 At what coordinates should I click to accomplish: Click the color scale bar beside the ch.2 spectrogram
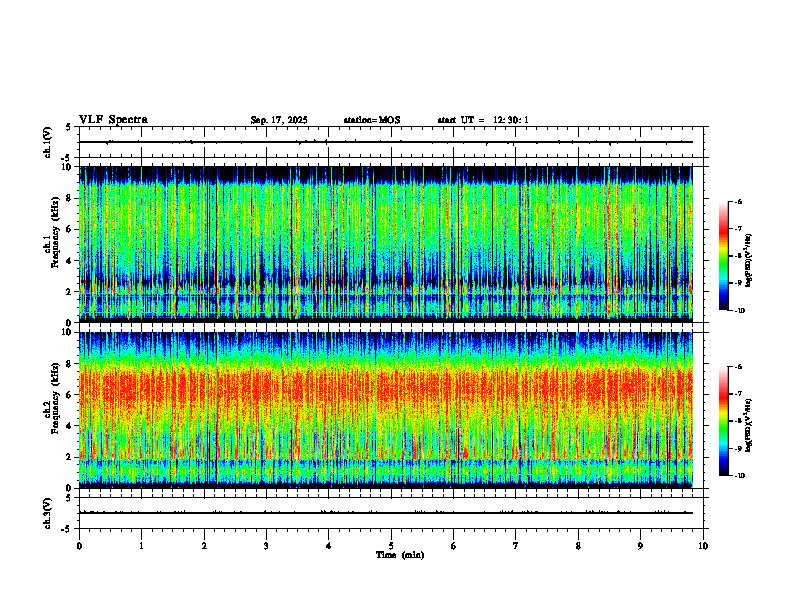coord(724,421)
